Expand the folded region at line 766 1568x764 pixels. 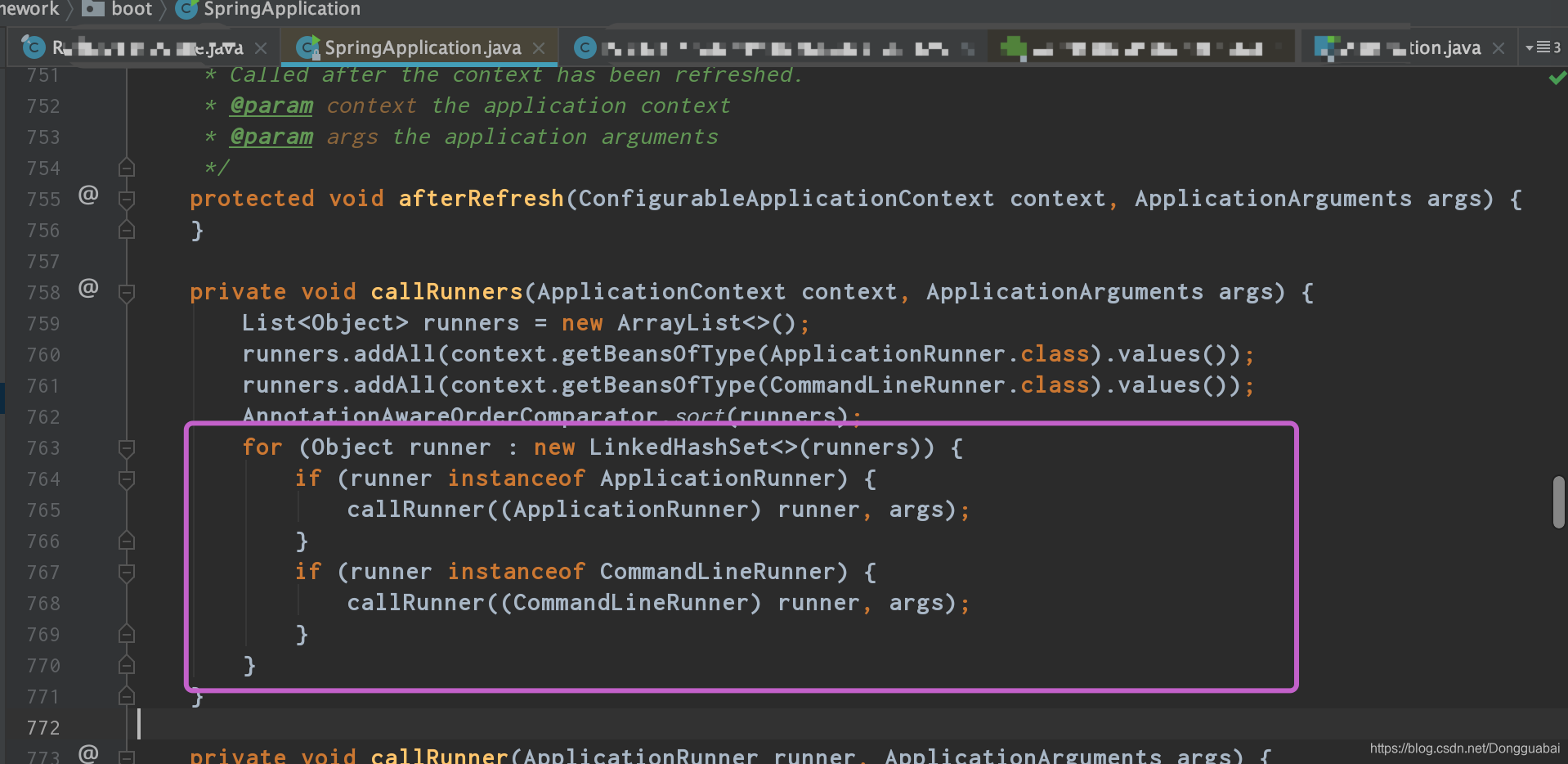click(x=127, y=541)
